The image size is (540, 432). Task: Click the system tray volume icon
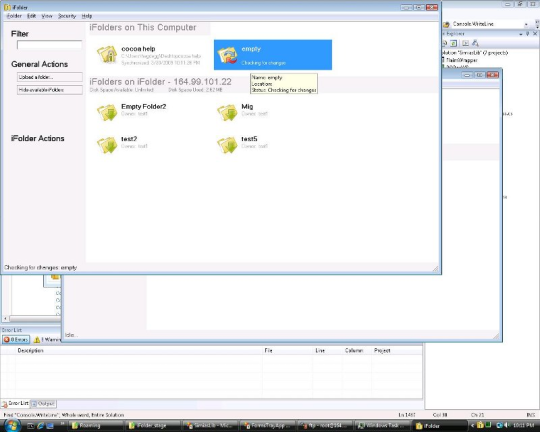[x=507, y=426]
